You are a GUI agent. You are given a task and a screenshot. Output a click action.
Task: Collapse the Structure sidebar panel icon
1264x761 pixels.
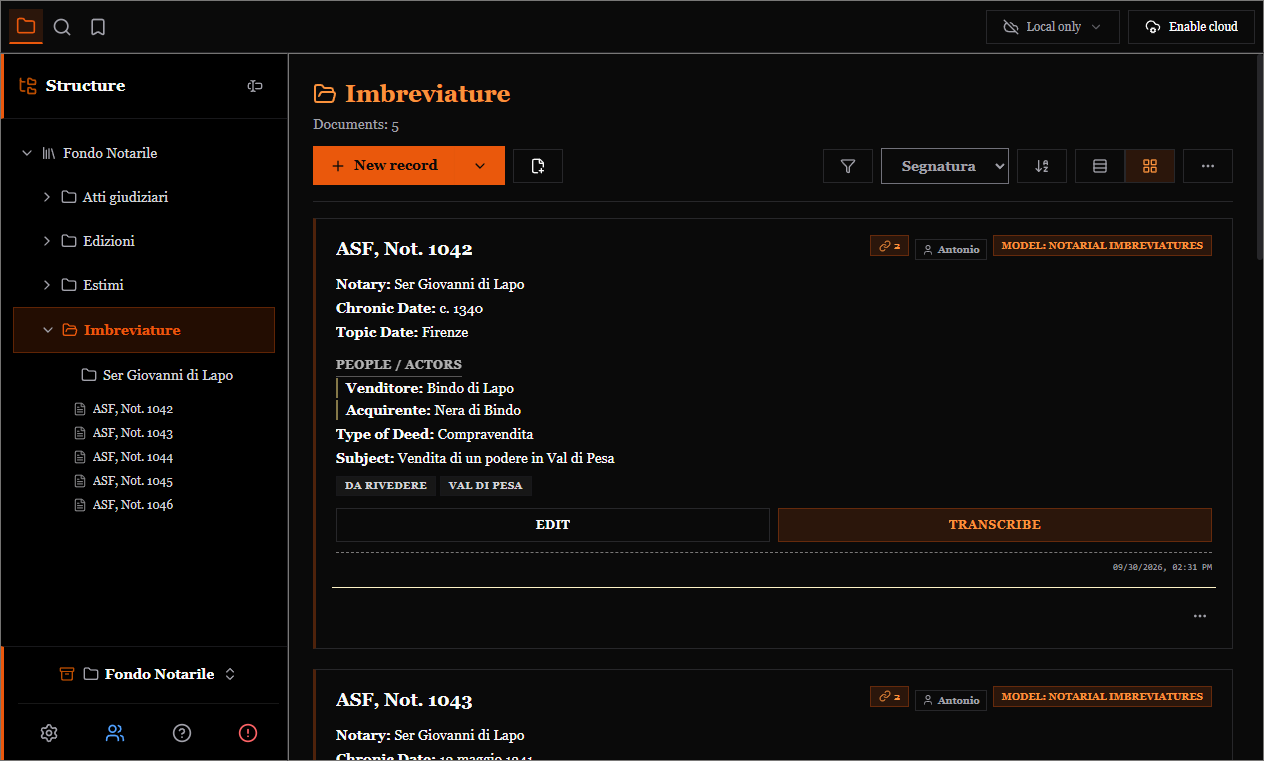(x=255, y=86)
